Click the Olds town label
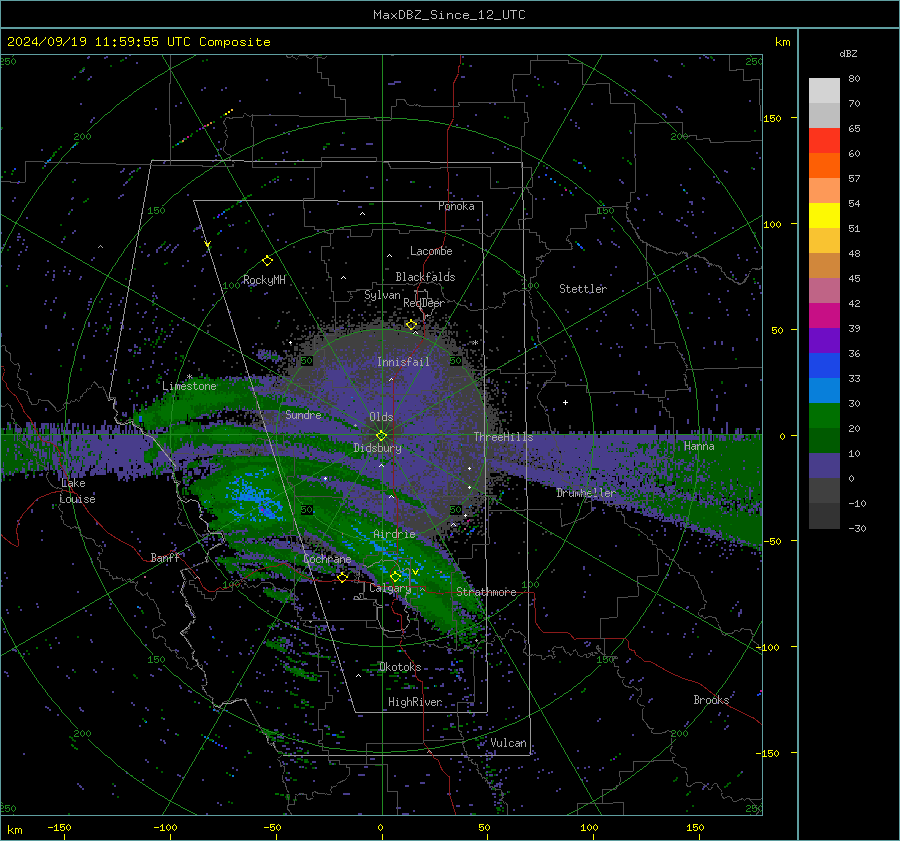The width and height of the screenshot is (900, 841). 381,417
